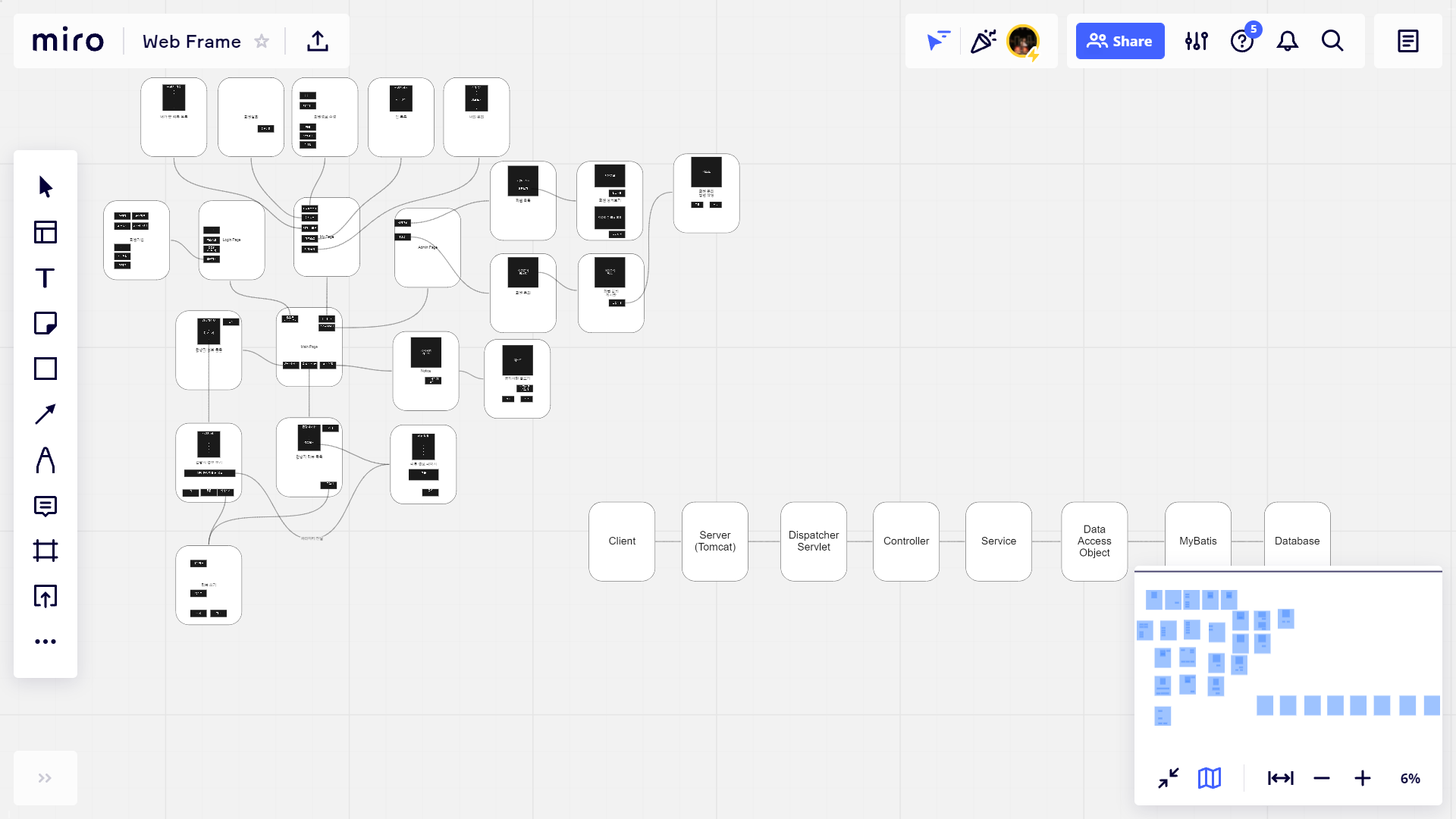
Task: Open the Web Frame board title
Action: 192,42
